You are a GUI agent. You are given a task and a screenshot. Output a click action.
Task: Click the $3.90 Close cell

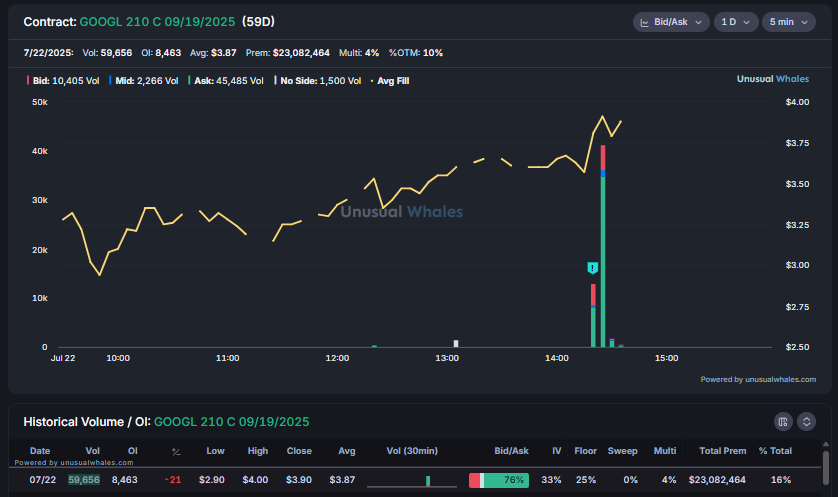click(x=299, y=480)
